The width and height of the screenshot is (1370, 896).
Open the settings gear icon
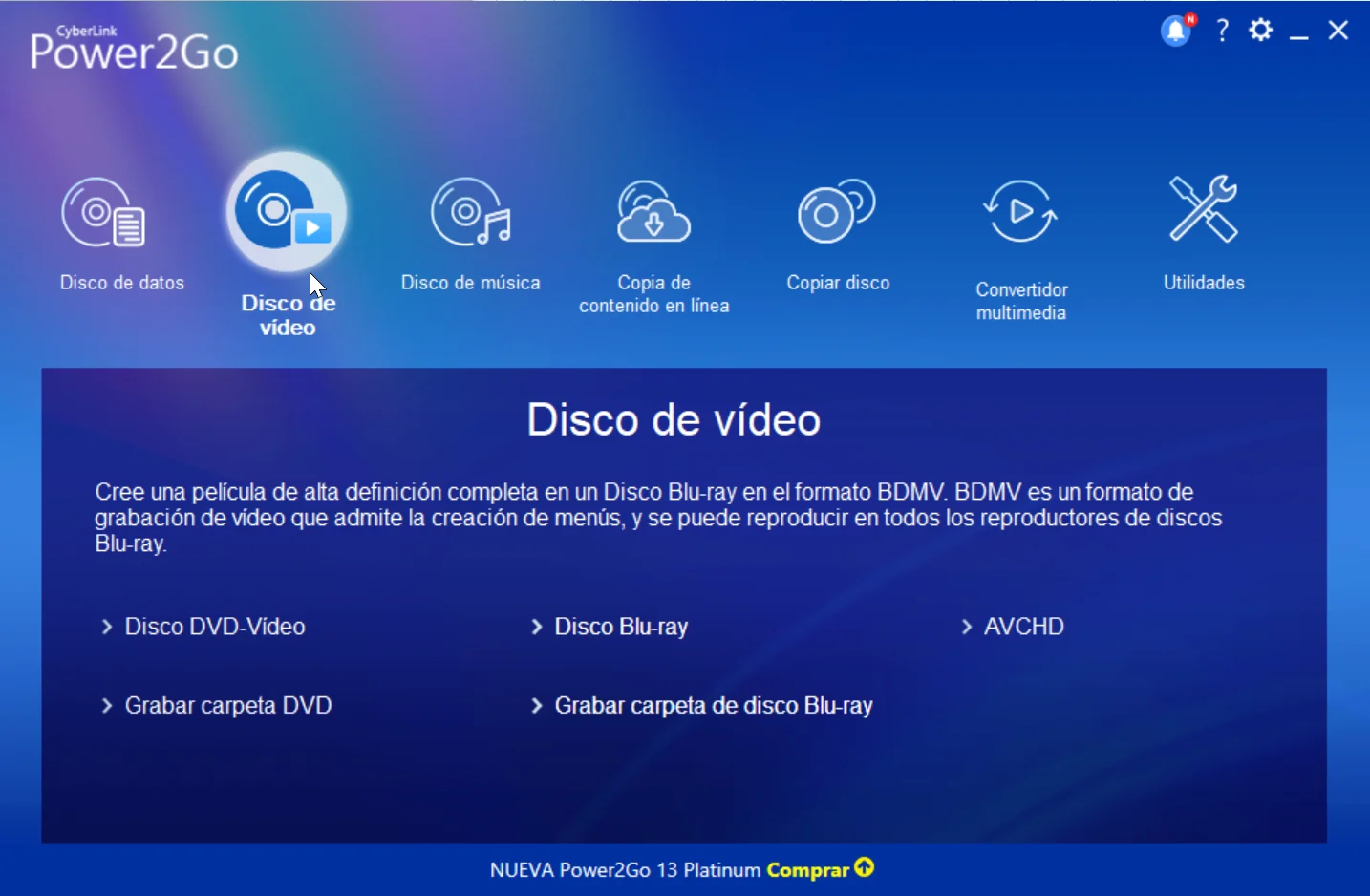tap(1260, 30)
